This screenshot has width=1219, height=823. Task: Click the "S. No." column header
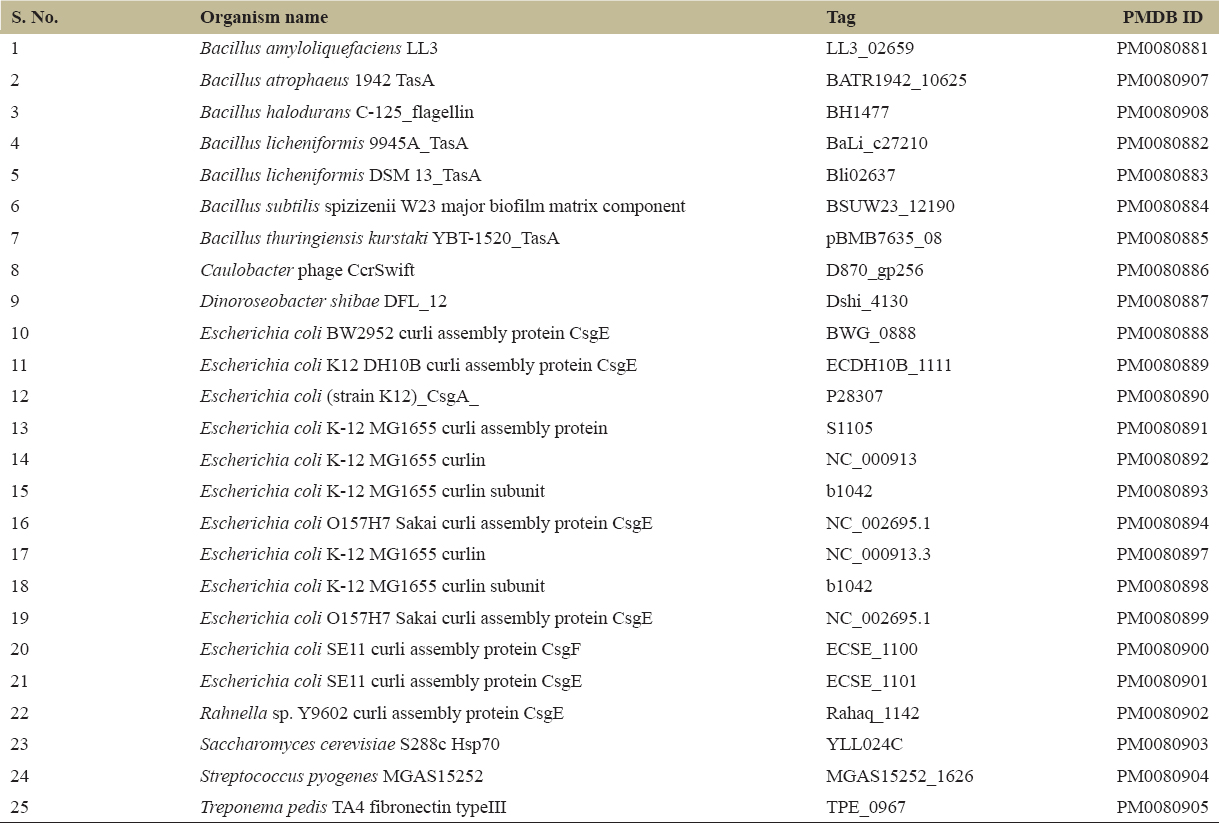click(x=33, y=17)
